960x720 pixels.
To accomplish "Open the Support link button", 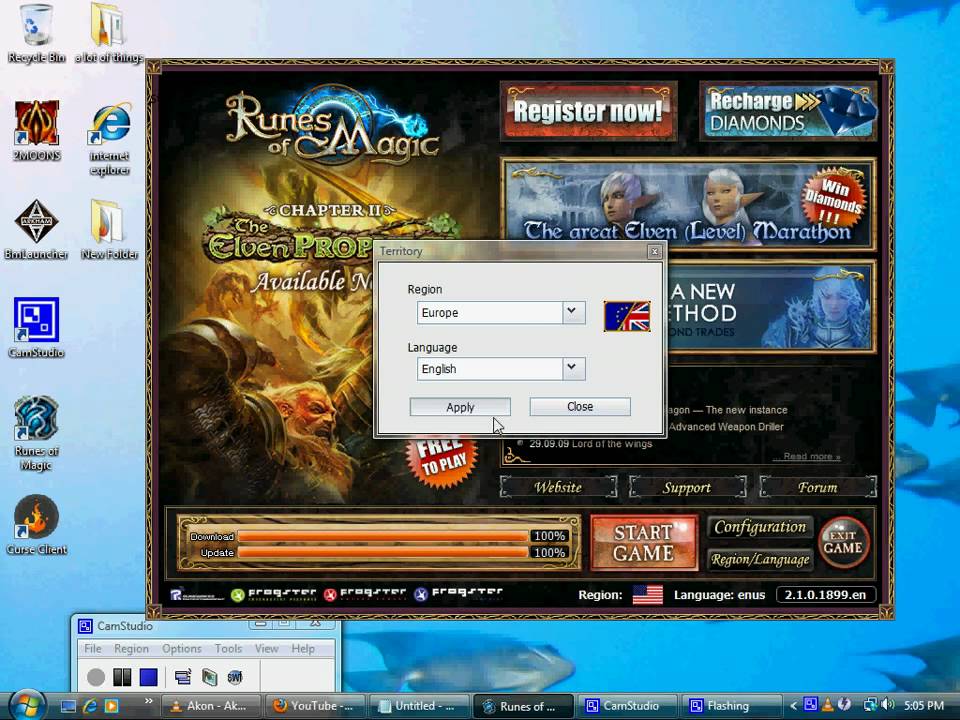I will 687,487.
